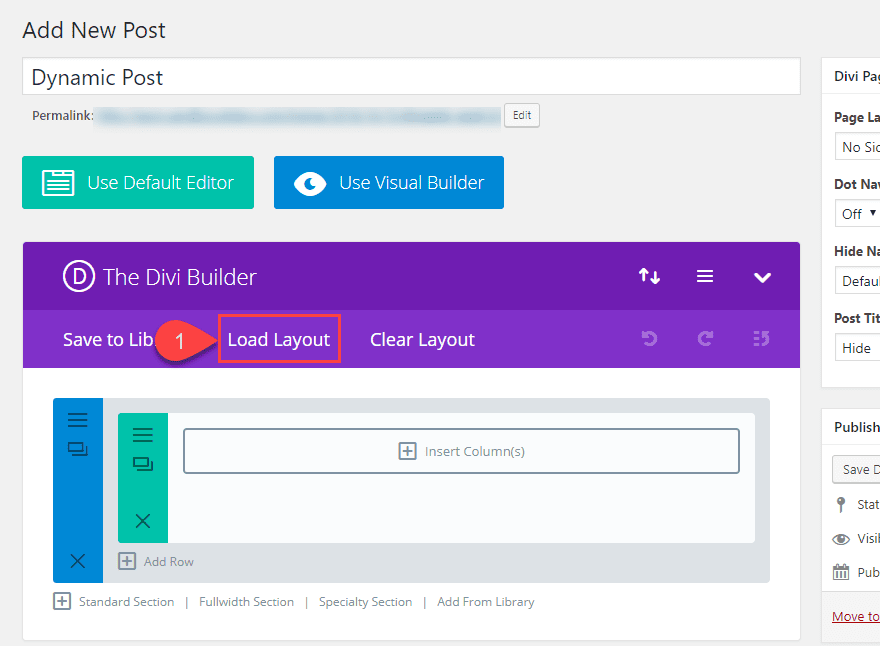Screen dimensions: 880x646
Task: Duplicate the blue section with the duplicate icon
Action: click(x=77, y=450)
